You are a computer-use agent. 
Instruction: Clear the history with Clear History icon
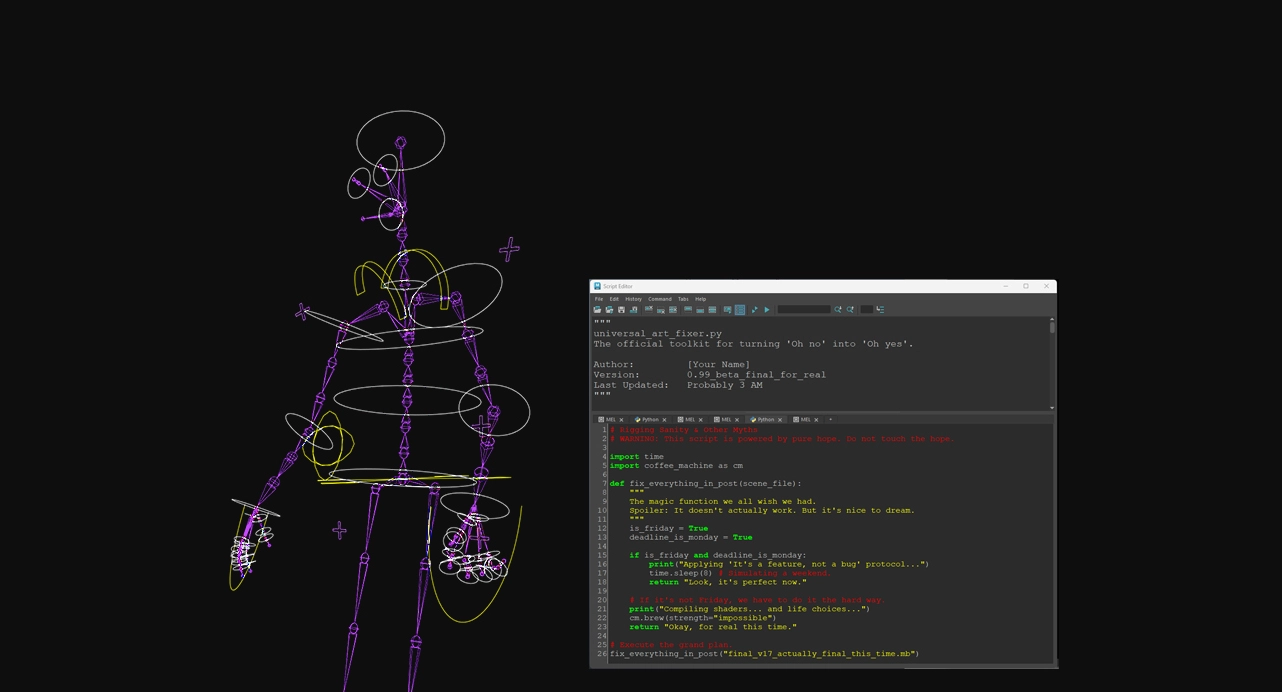[x=648, y=310]
